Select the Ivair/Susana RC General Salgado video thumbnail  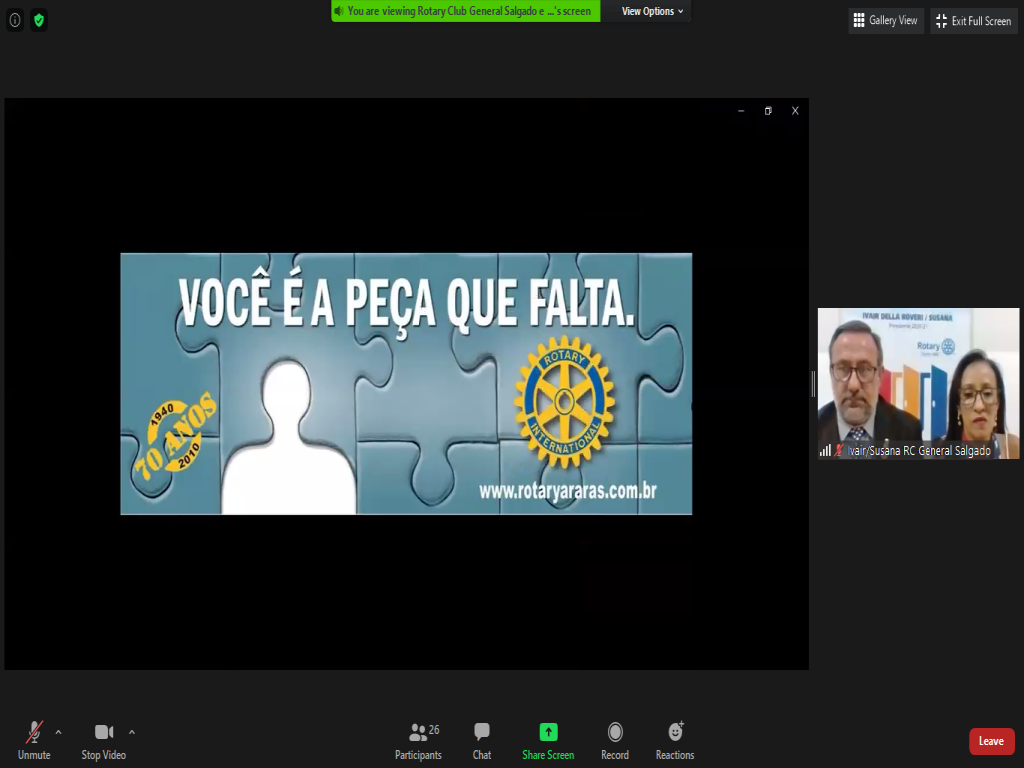click(918, 383)
